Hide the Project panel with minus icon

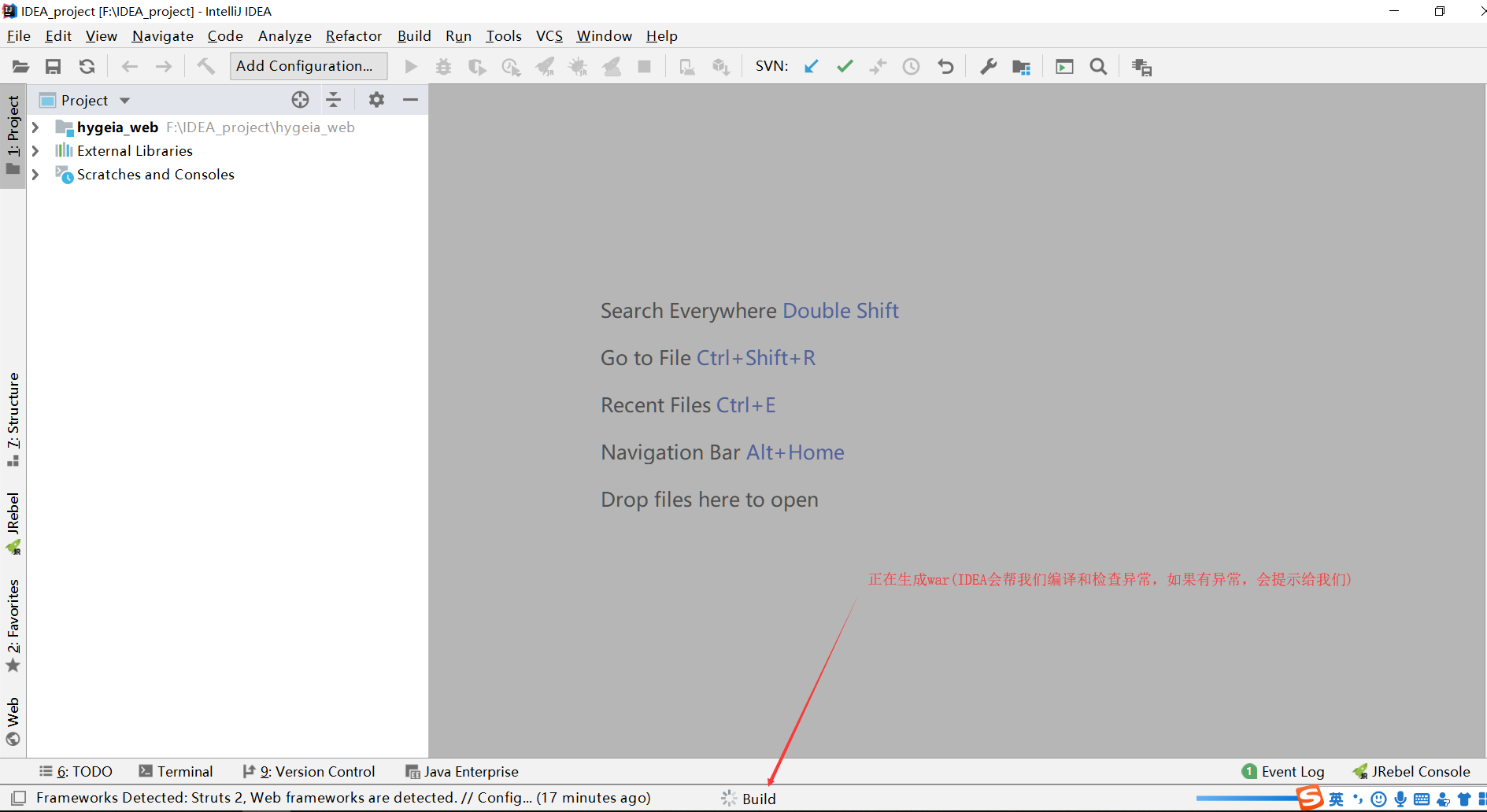(410, 100)
